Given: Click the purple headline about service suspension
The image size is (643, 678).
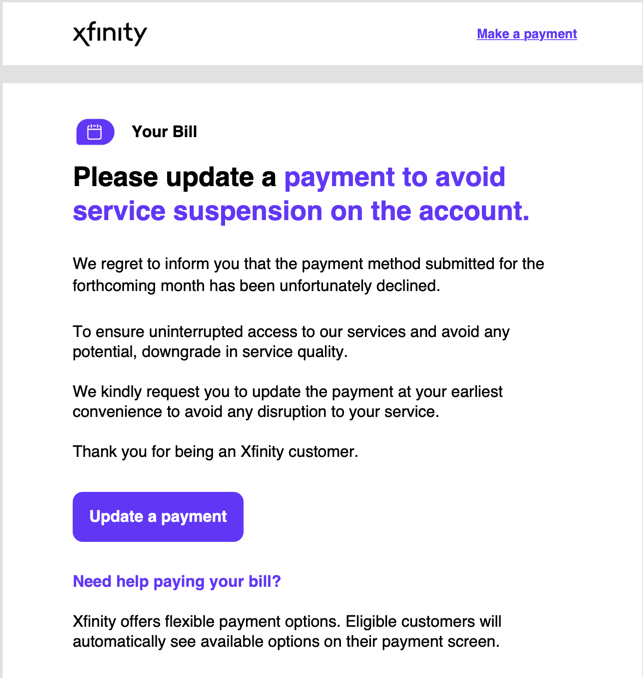Looking at the screenshot, I should 301,194.
